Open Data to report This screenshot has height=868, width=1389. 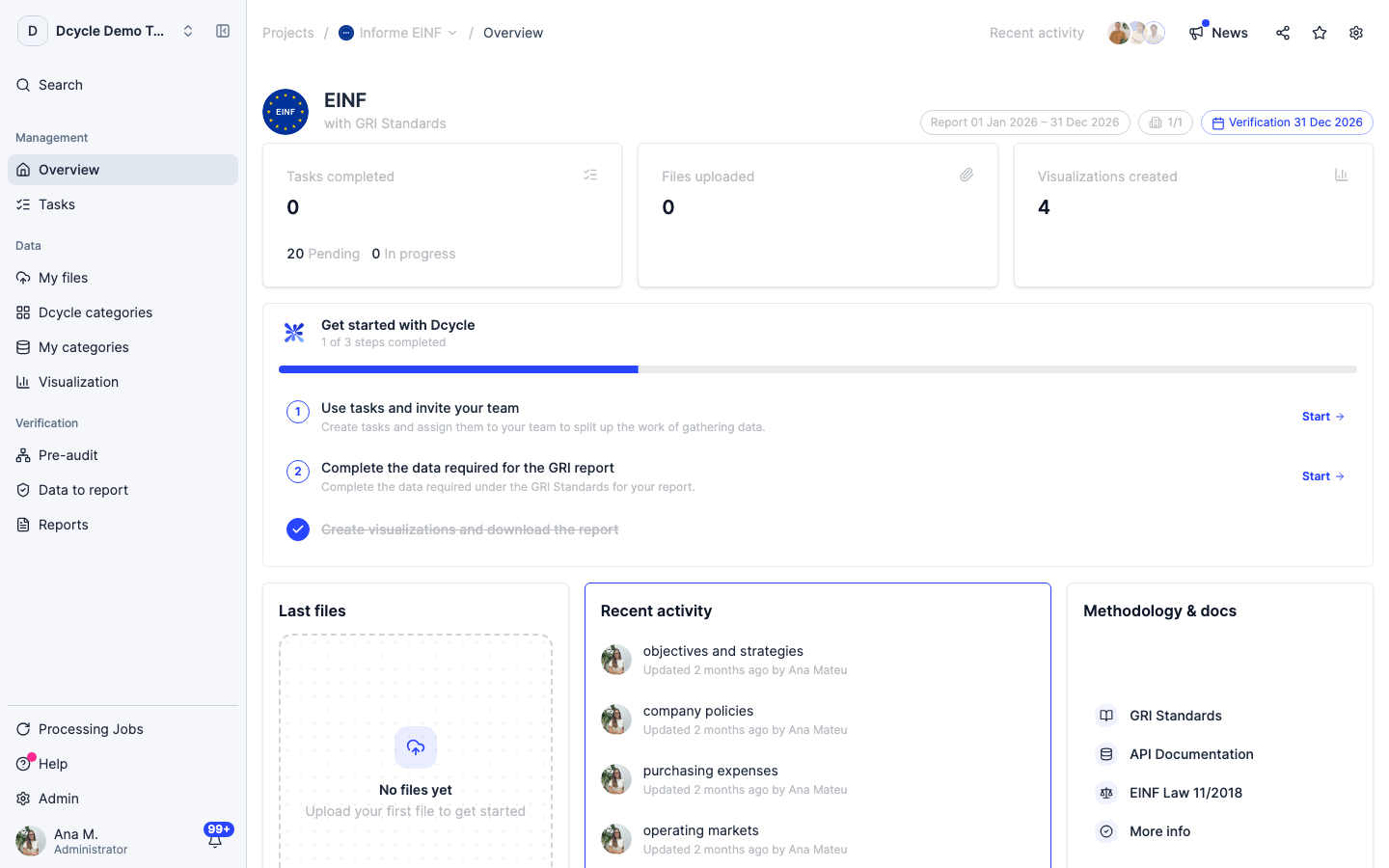(x=123, y=490)
